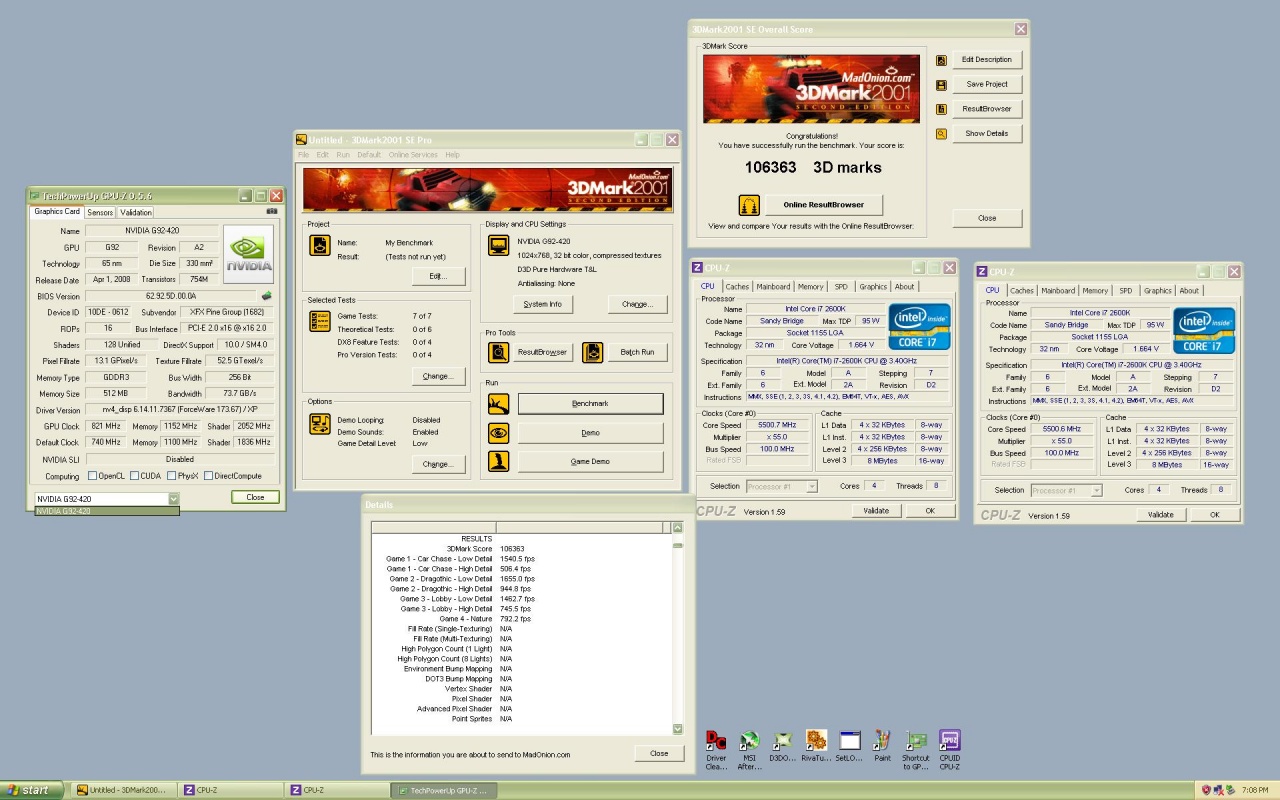Open the Driver Cleaner desktop shortcut
Image resolution: width=1280 pixels, height=800 pixels.
point(716,741)
